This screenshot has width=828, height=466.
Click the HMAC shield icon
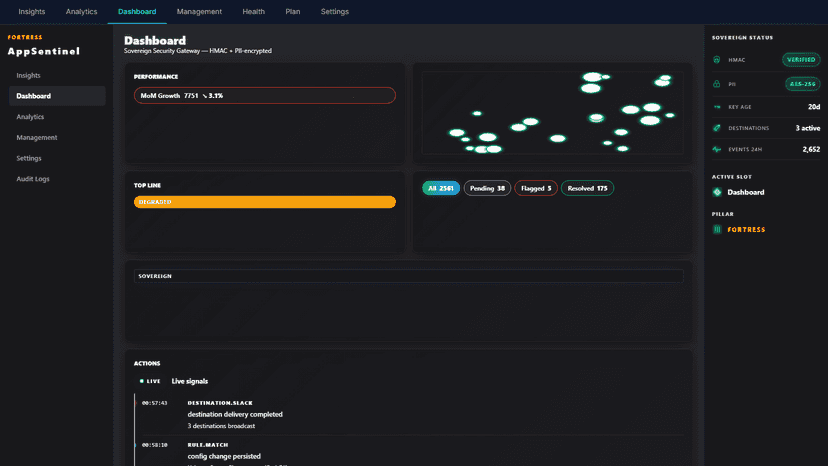(717, 60)
